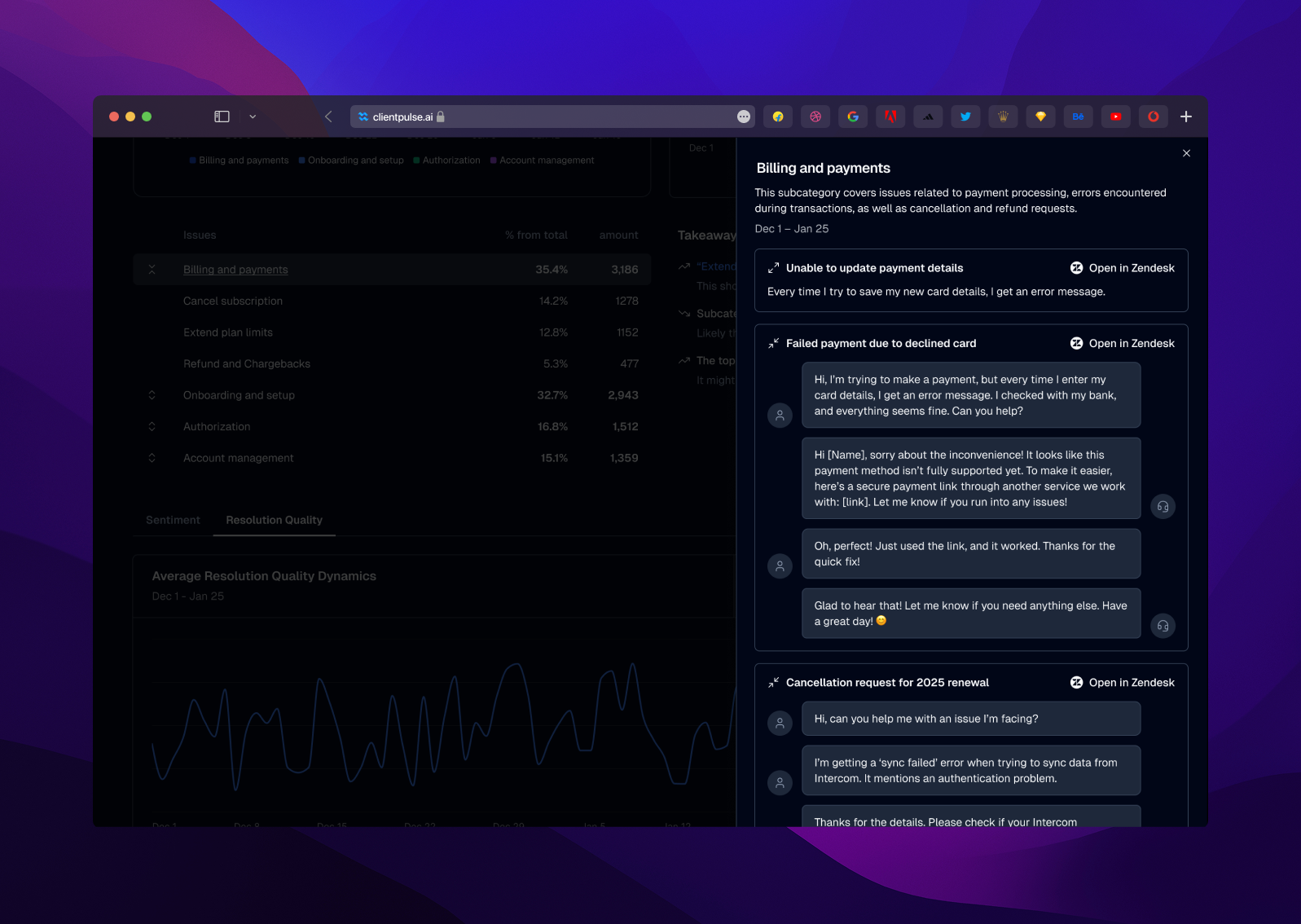This screenshot has width=1301, height=924.
Task: Open the Rolex crown favorite tab
Action: [1003, 117]
